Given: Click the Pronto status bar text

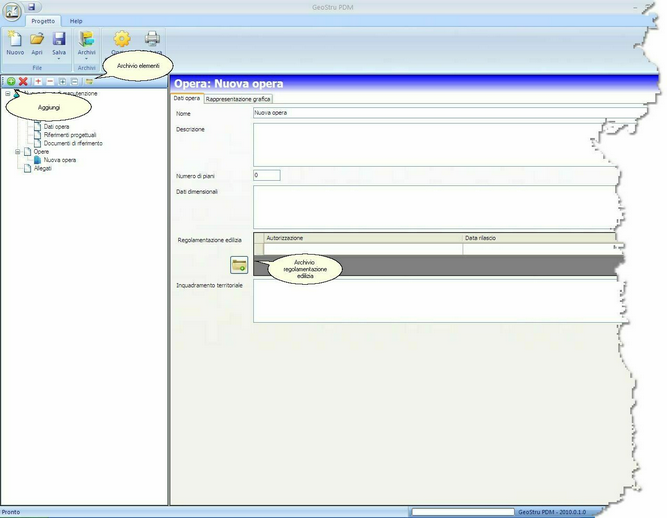Looking at the screenshot, I should (x=11, y=512).
